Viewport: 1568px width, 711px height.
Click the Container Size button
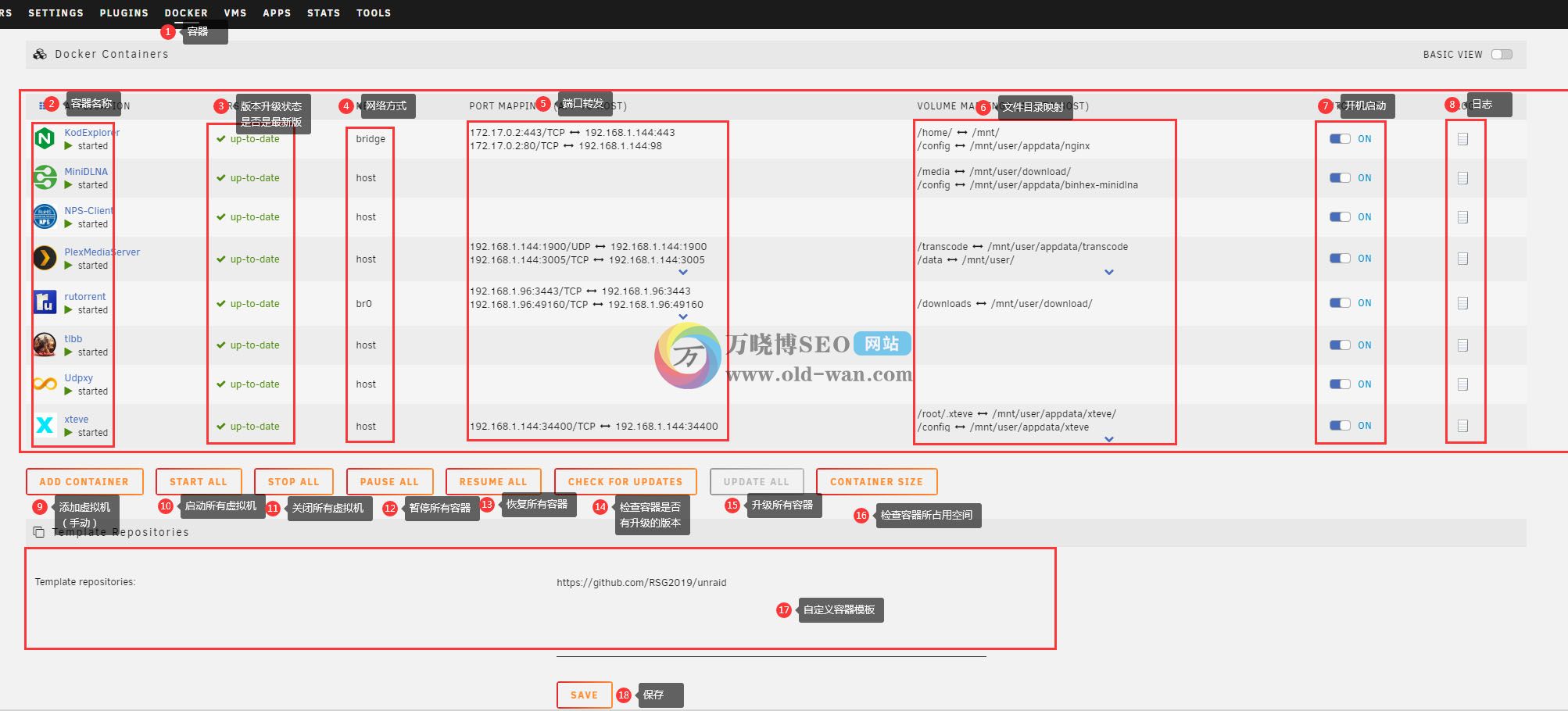click(x=876, y=482)
